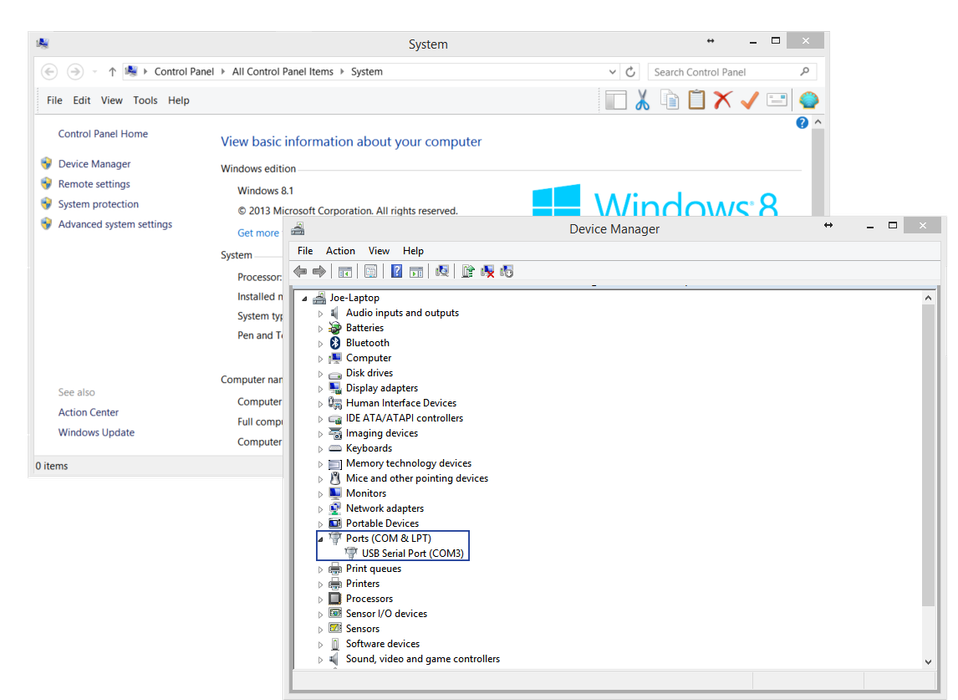Click the Control Panel Home link
This screenshot has height=700, width=958.
pyautogui.click(x=103, y=134)
